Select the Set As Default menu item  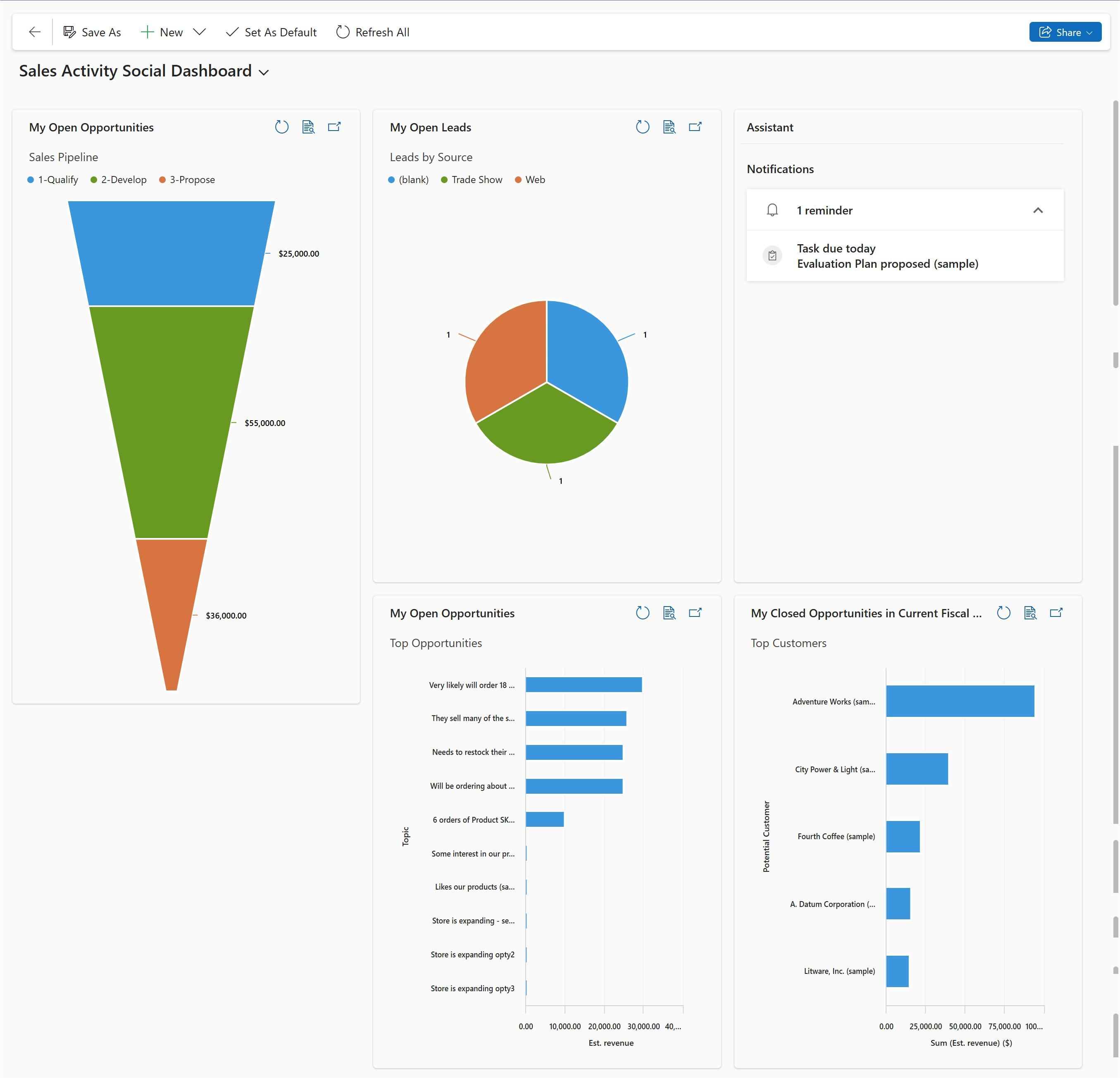pos(270,32)
